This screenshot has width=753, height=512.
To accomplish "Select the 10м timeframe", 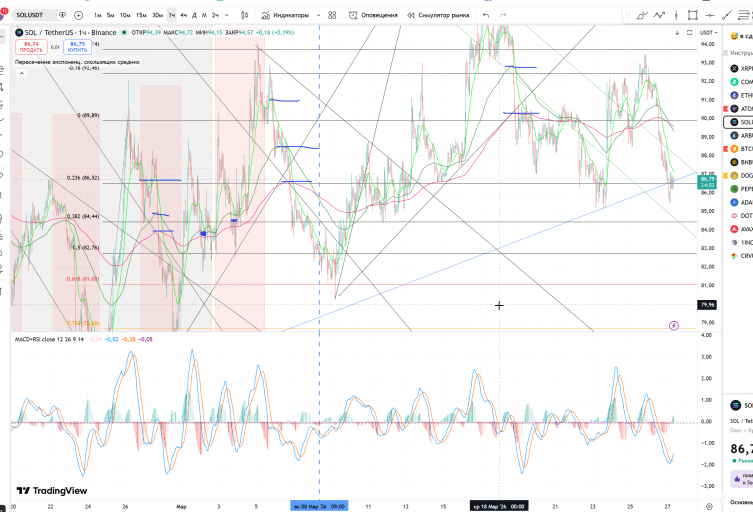I will pyautogui.click(x=125, y=15).
